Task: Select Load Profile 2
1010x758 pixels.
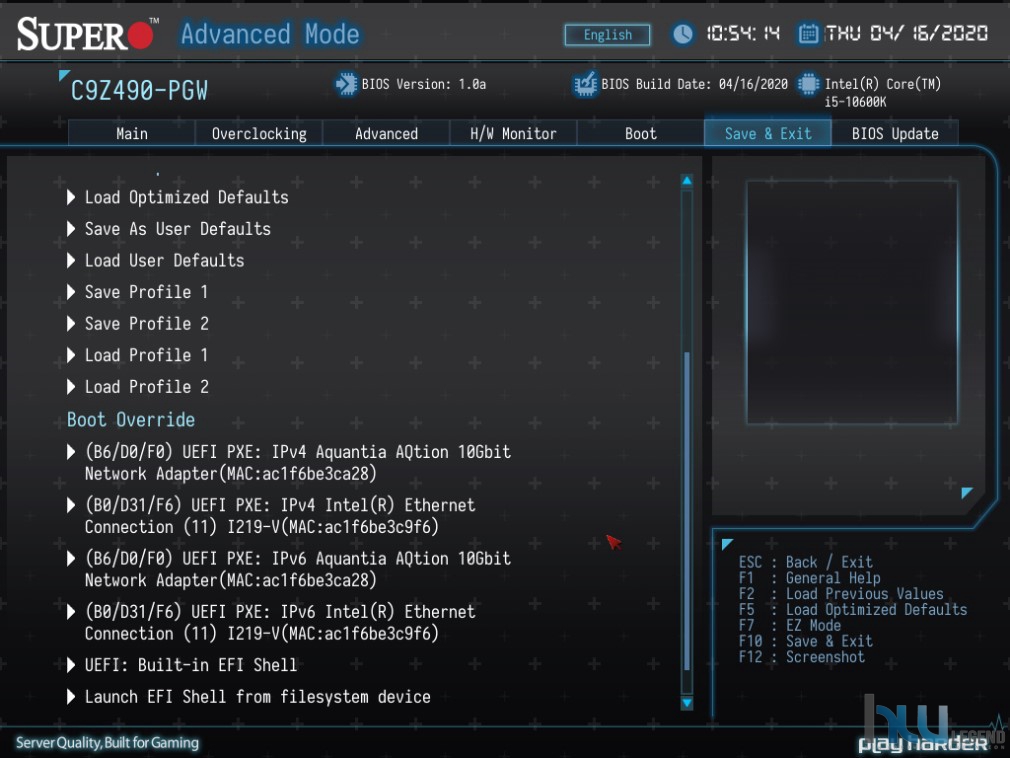Action: click(x=147, y=386)
